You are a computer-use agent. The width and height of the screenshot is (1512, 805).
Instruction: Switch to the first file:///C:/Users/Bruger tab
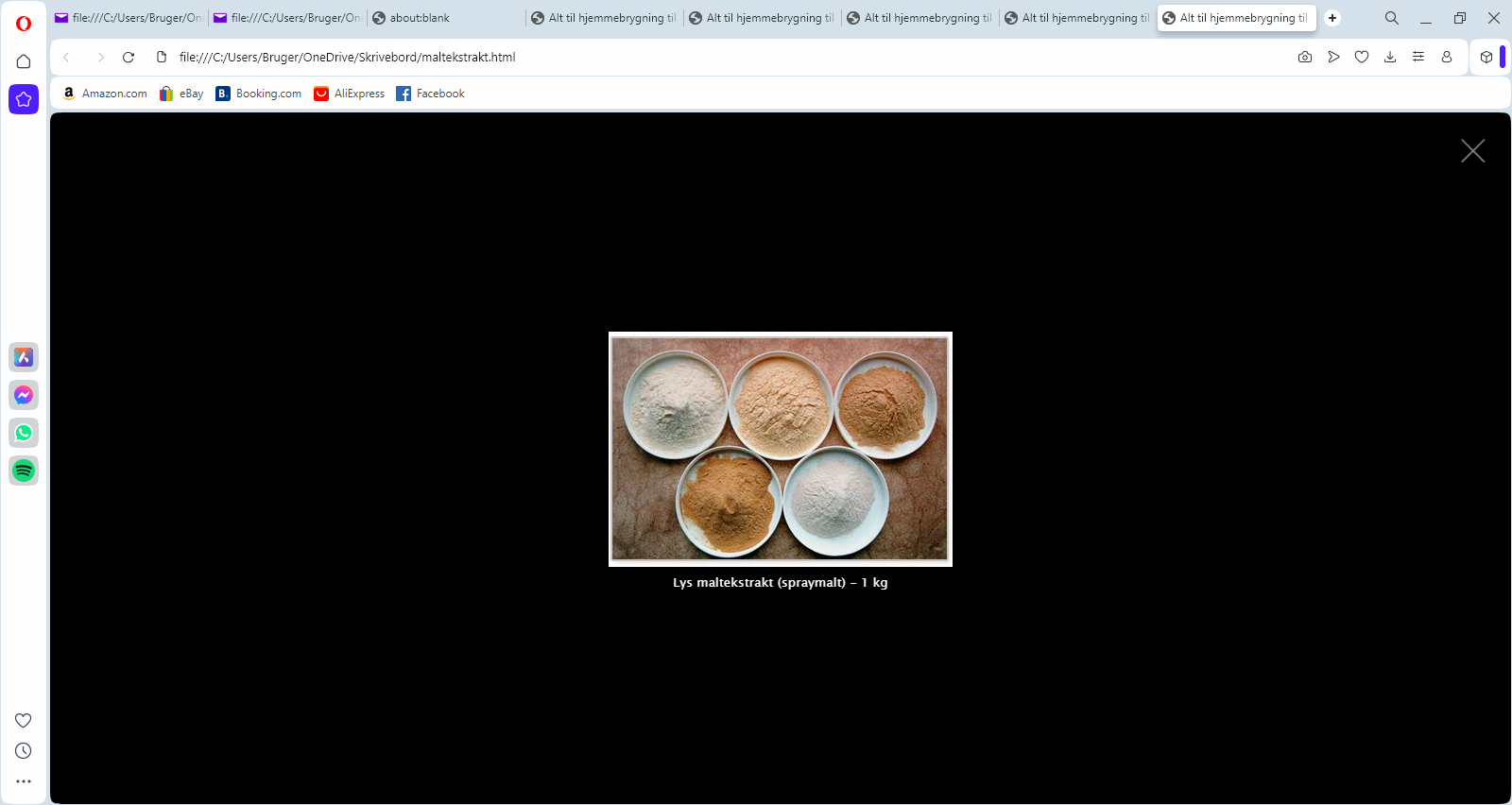129,18
